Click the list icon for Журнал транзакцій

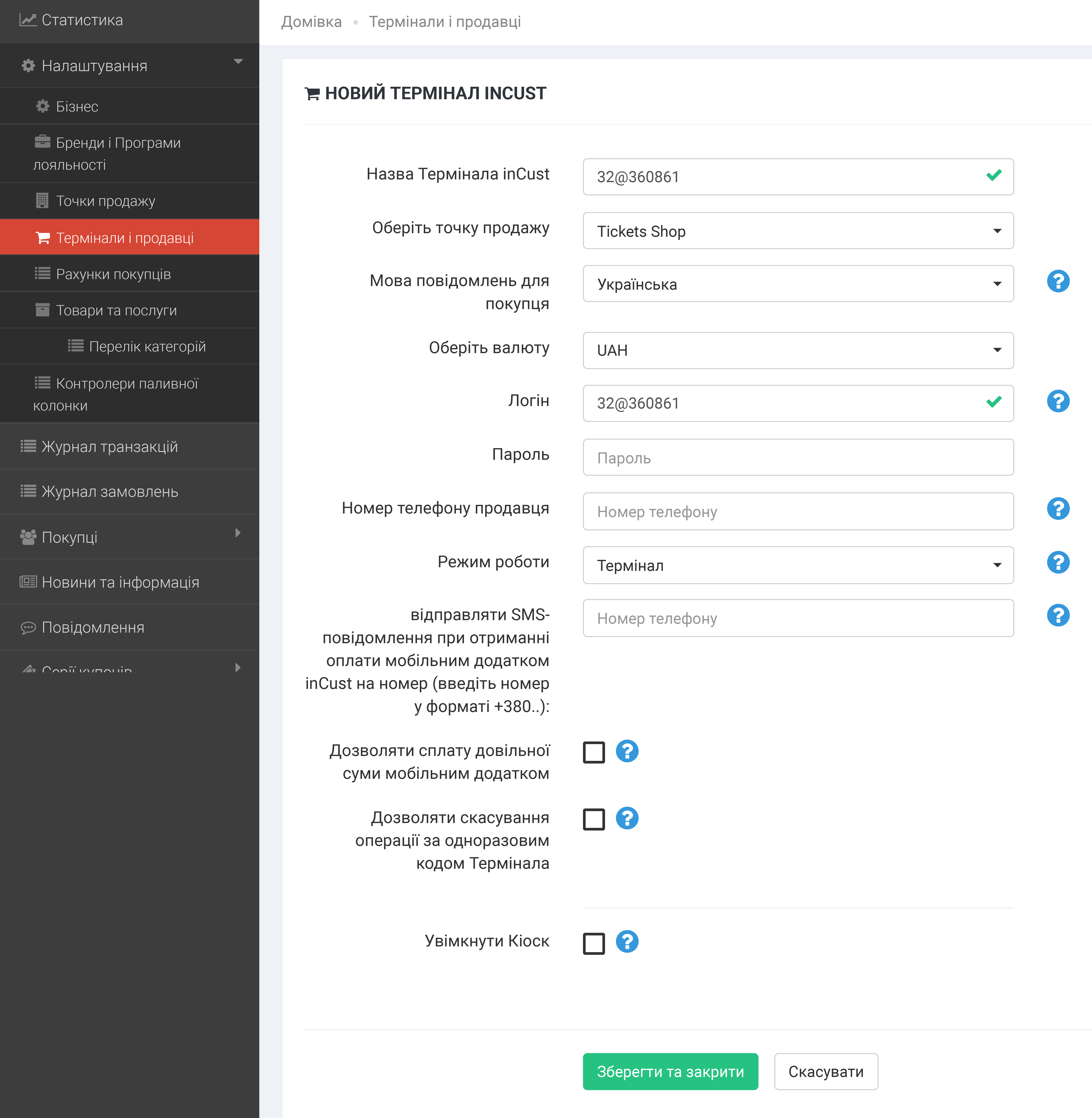pos(28,446)
